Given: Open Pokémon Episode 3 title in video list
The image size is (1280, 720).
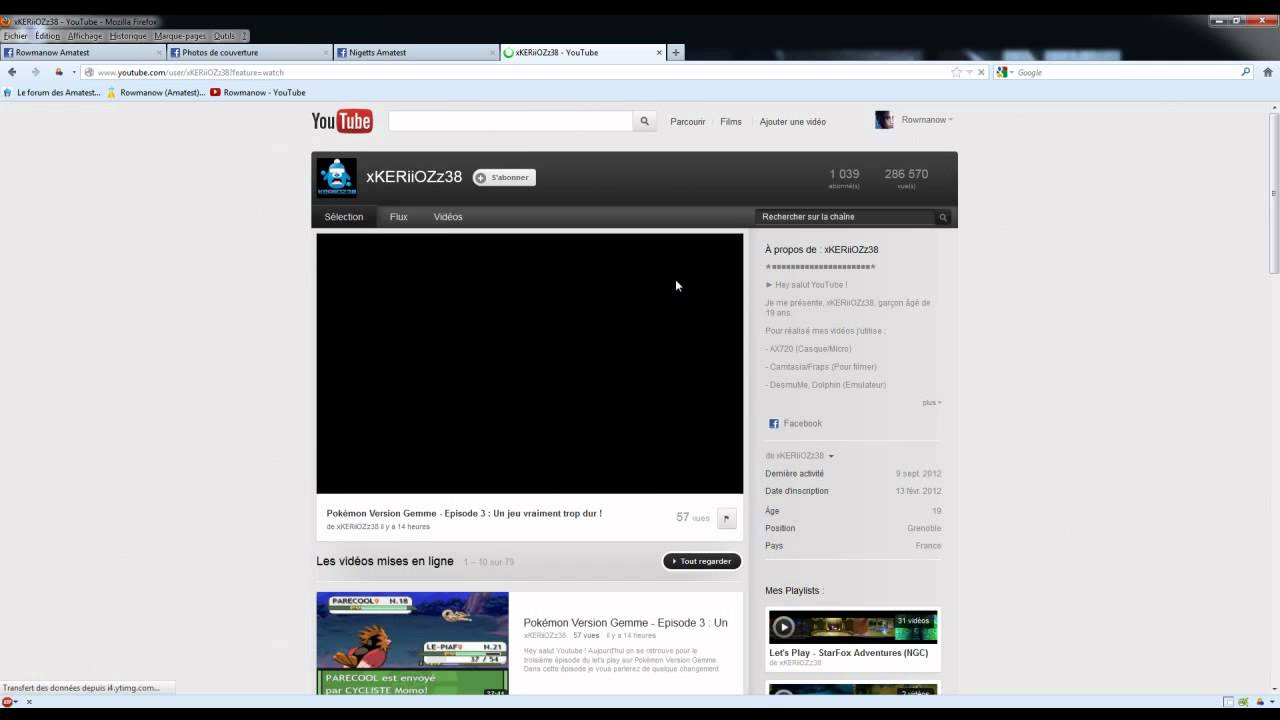Looking at the screenshot, I should point(626,623).
